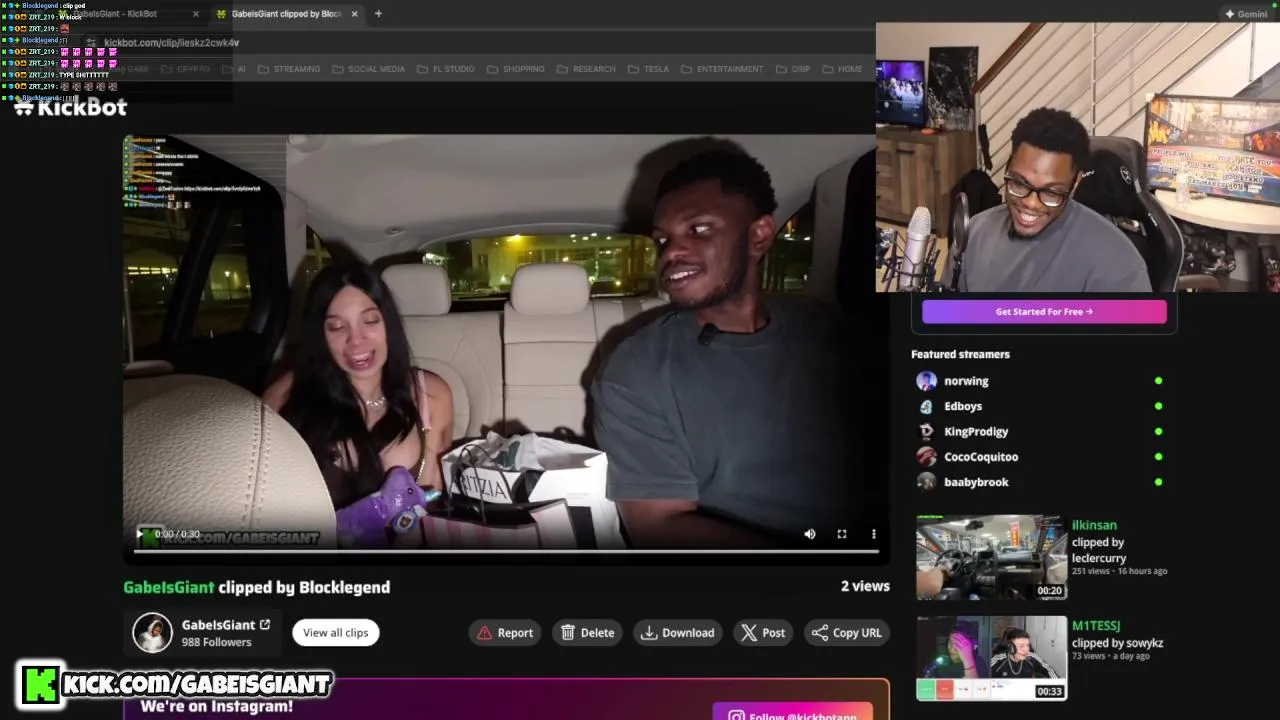
Task: Open HOME bookmarks folder
Action: 842,69
